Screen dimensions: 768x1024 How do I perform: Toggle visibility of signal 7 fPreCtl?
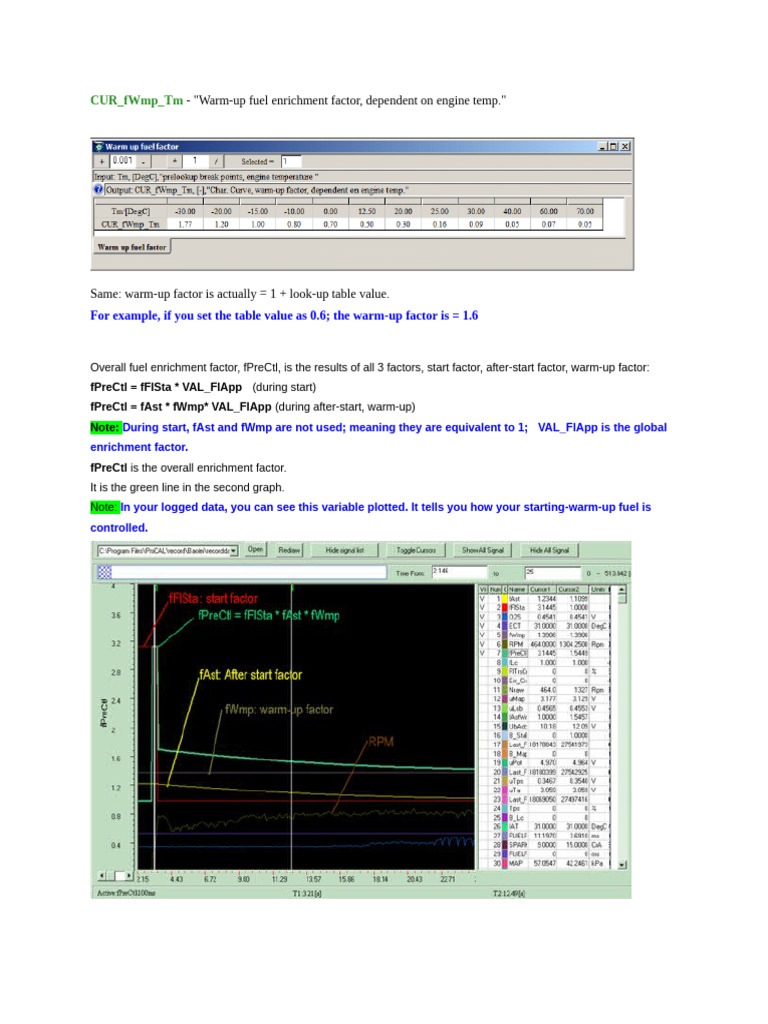tap(483, 653)
